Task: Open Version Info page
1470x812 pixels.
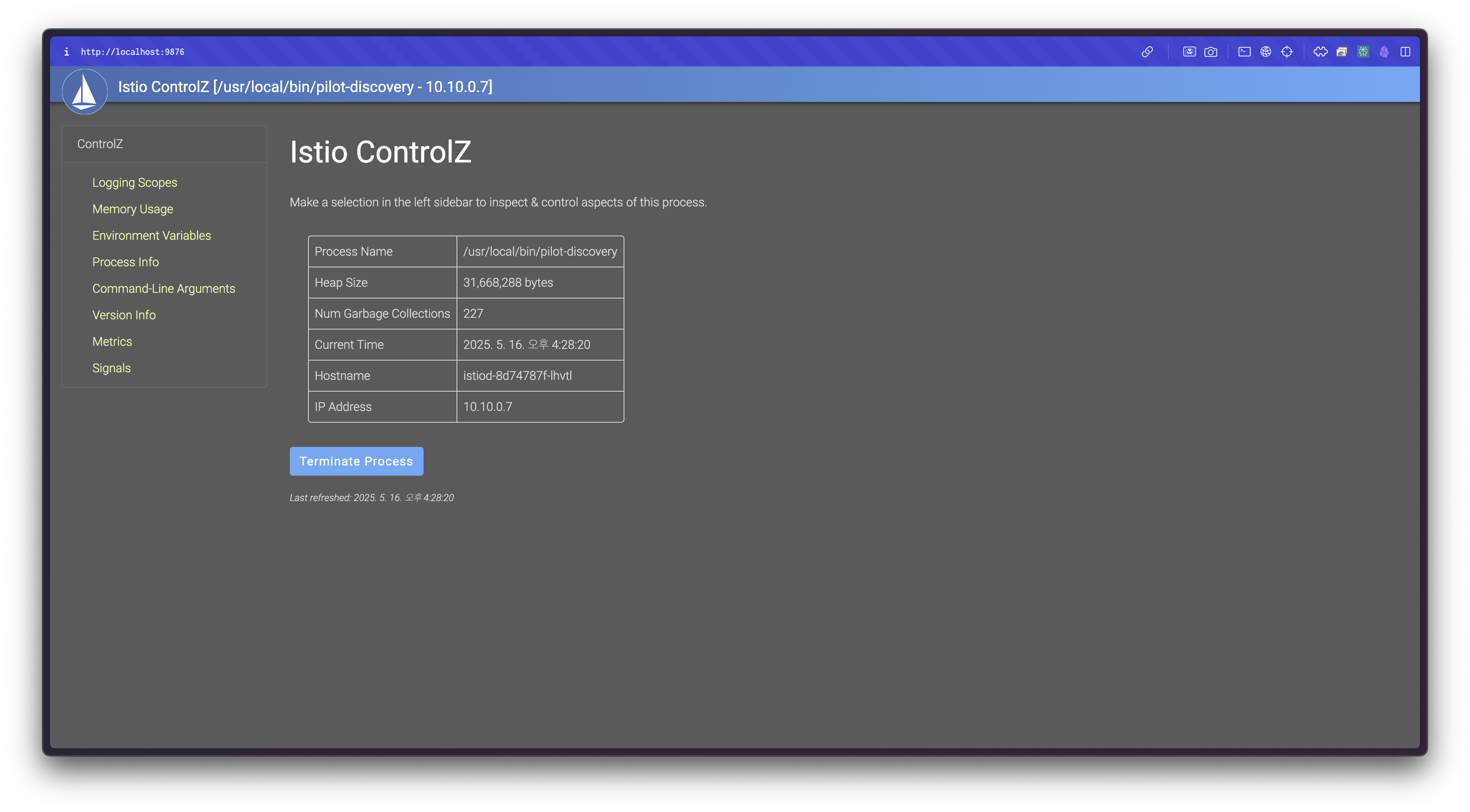Action: [x=124, y=315]
